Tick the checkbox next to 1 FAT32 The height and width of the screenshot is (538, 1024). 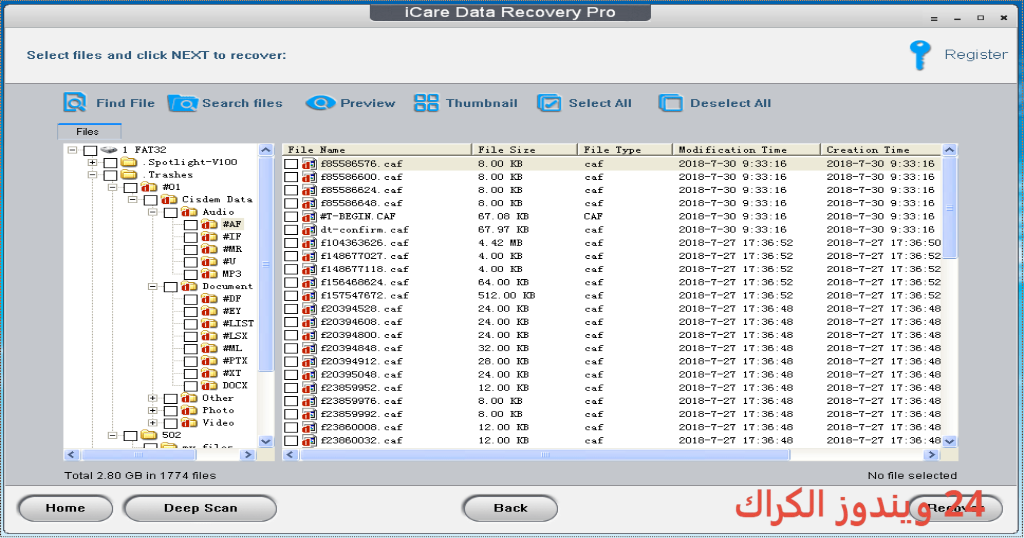(90, 150)
